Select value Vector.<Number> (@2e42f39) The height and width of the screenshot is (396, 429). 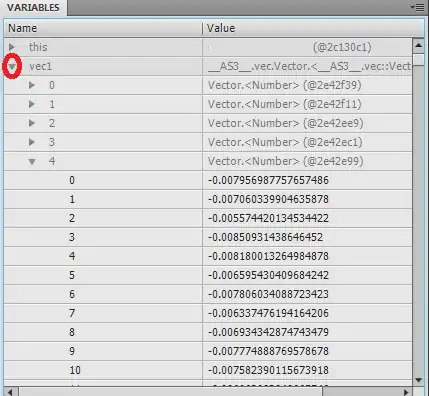point(285,85)
